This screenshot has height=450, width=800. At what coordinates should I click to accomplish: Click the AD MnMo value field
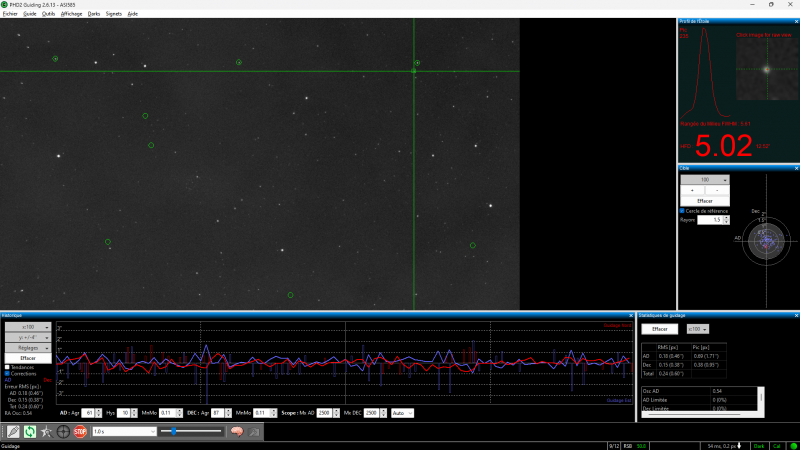pyautogui.click(x=167, y=413)
